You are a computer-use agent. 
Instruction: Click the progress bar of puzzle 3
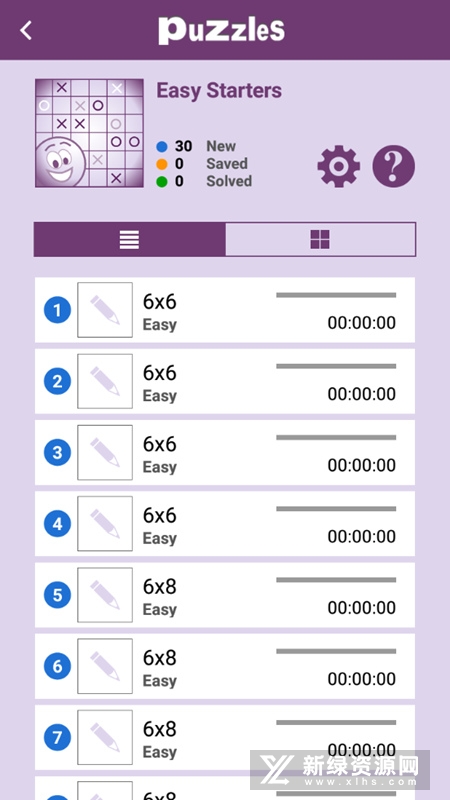pyautogui.click(x=336, y=437)
